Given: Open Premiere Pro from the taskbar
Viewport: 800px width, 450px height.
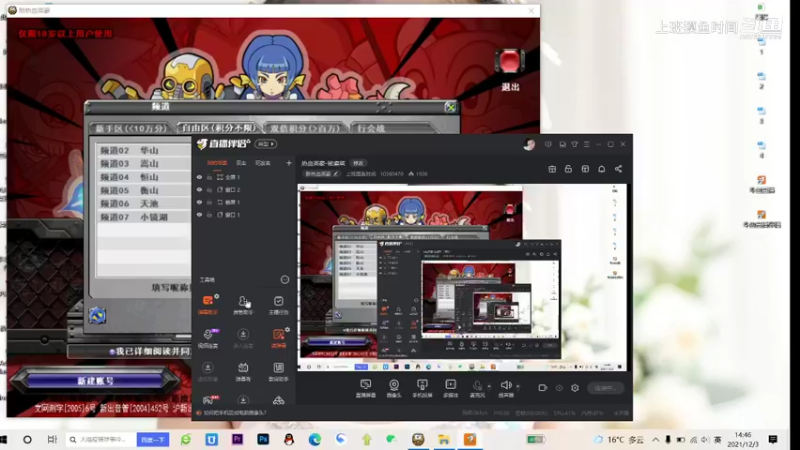Looking at the screenshot, I should (x=237, y=439).
